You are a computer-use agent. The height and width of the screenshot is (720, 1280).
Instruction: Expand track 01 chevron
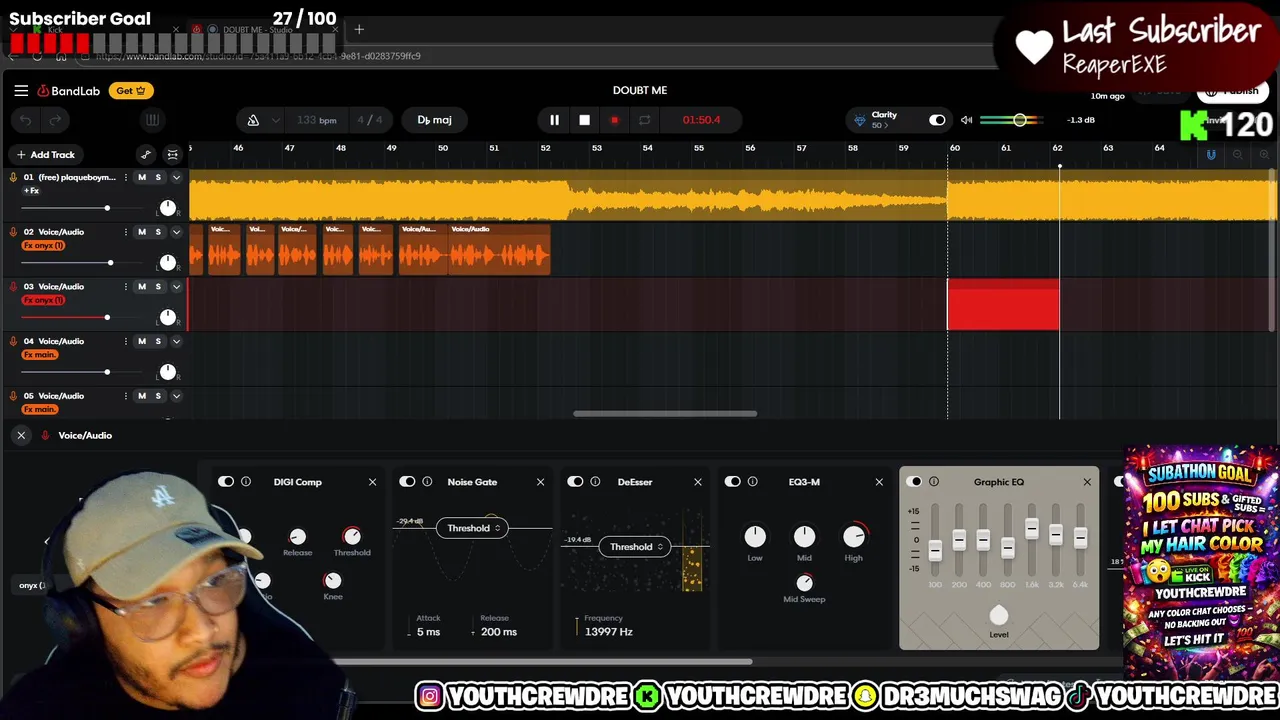pos(177,177)
